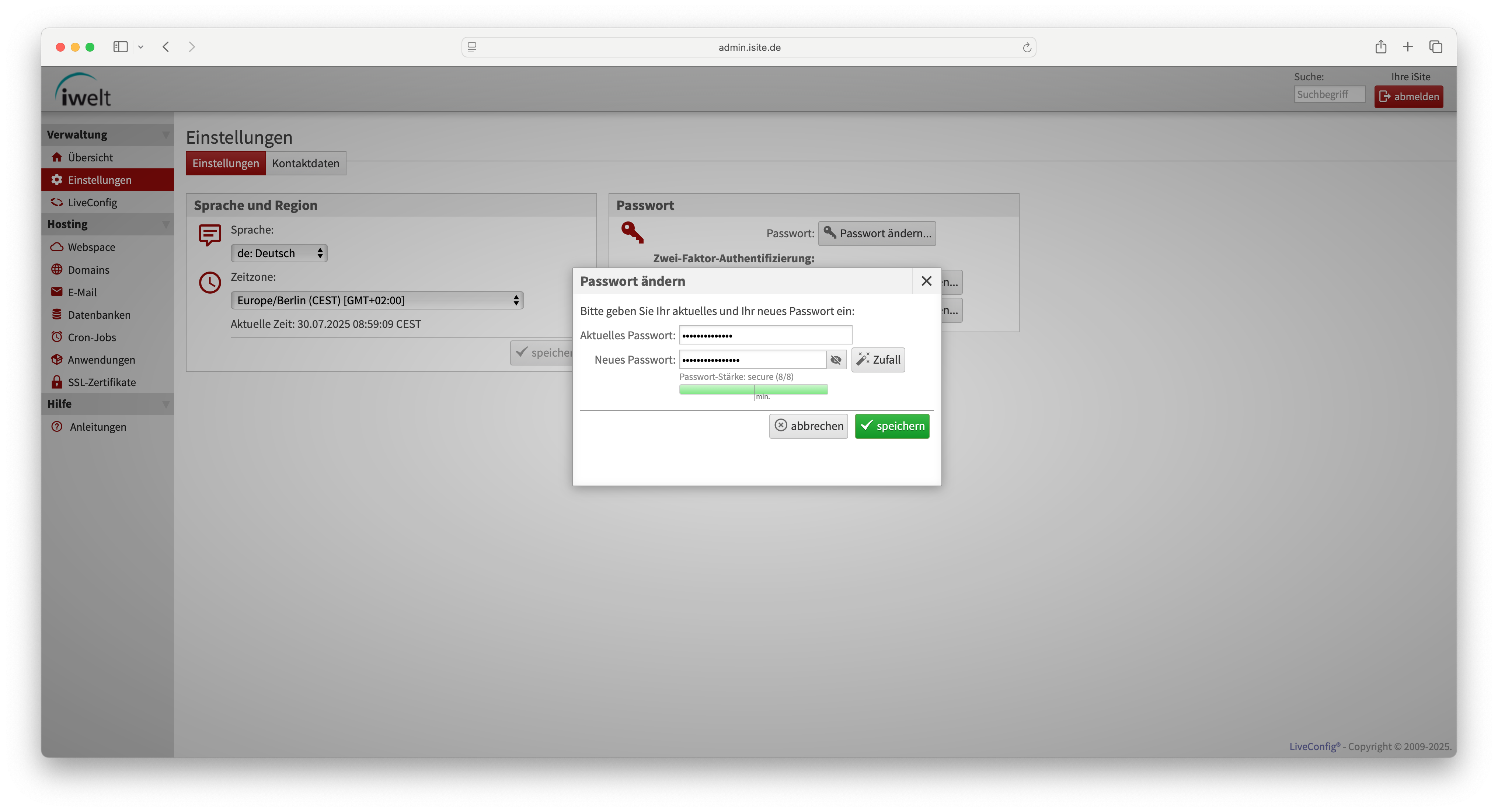This screenshot has height=812, width=1498.
Task: Open E-Mail in the sidebar
Action: pos(108,292)
